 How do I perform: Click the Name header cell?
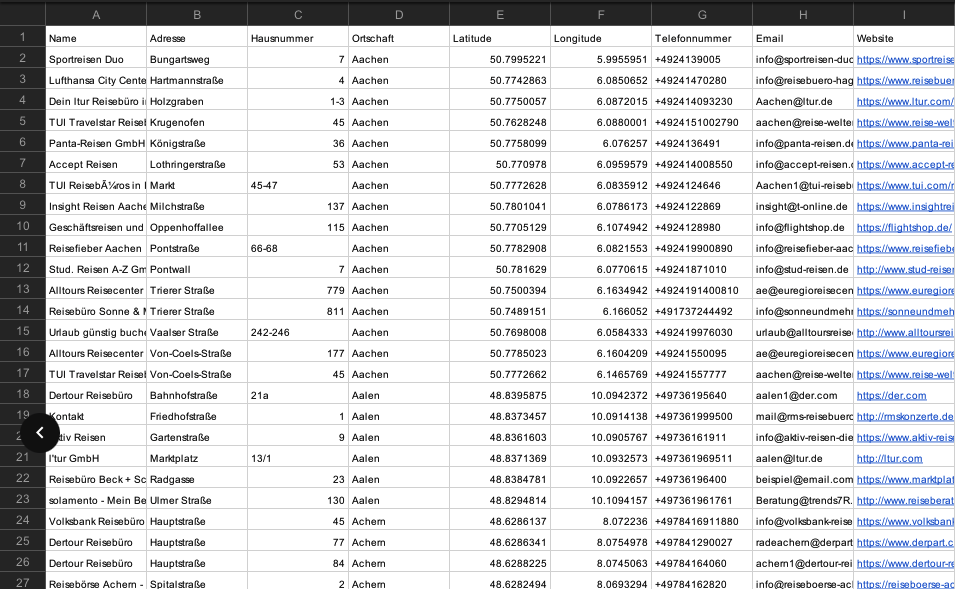point(96,38)
